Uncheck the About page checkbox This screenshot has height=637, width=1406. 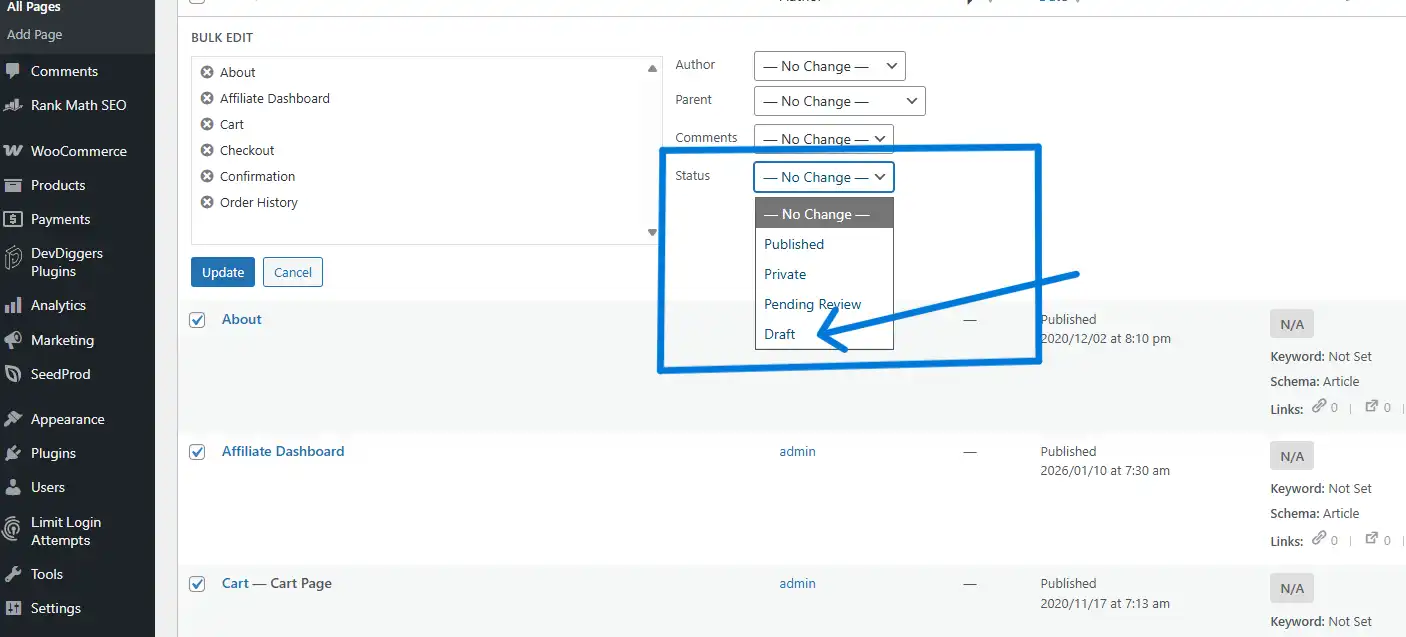pyautogui.click(x=198, y=320)
